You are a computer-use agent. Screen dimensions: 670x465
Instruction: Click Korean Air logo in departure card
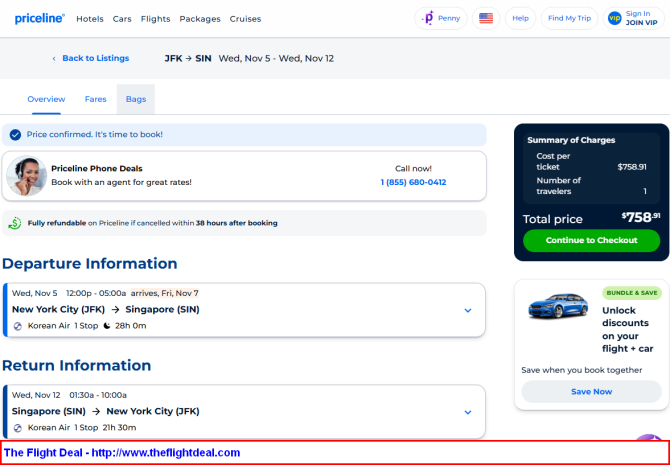tap(18, 326)
